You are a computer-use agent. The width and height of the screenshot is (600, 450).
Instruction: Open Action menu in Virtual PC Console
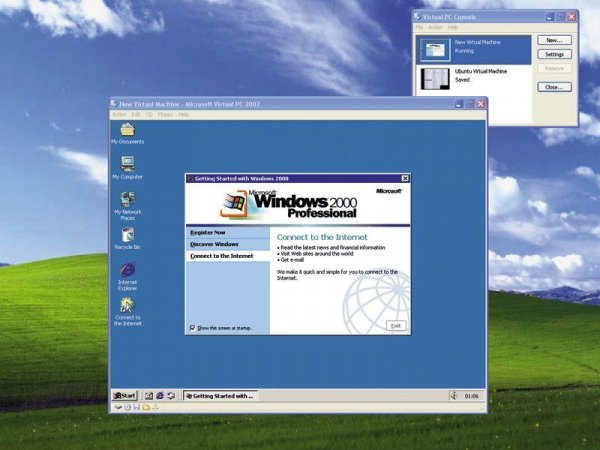[435, 27]
